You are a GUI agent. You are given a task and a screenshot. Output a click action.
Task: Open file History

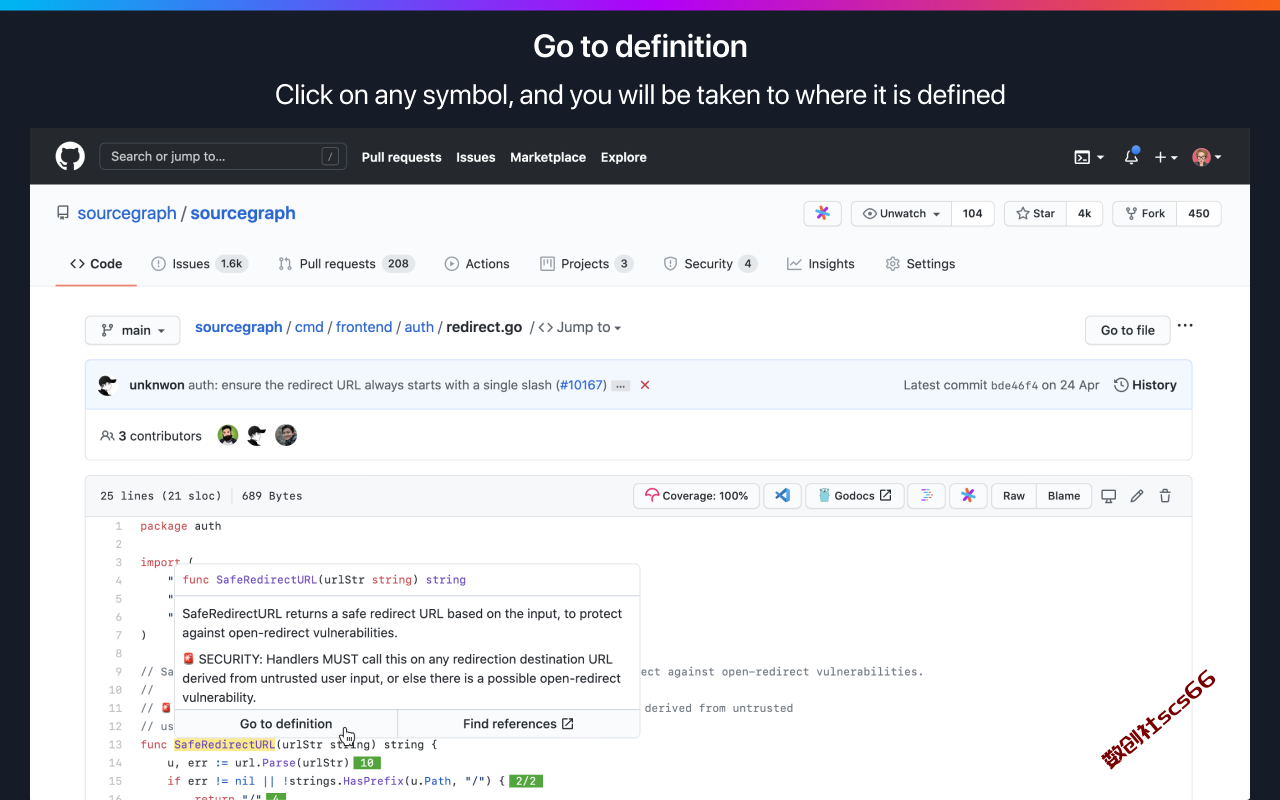(x=1145, y=385)
